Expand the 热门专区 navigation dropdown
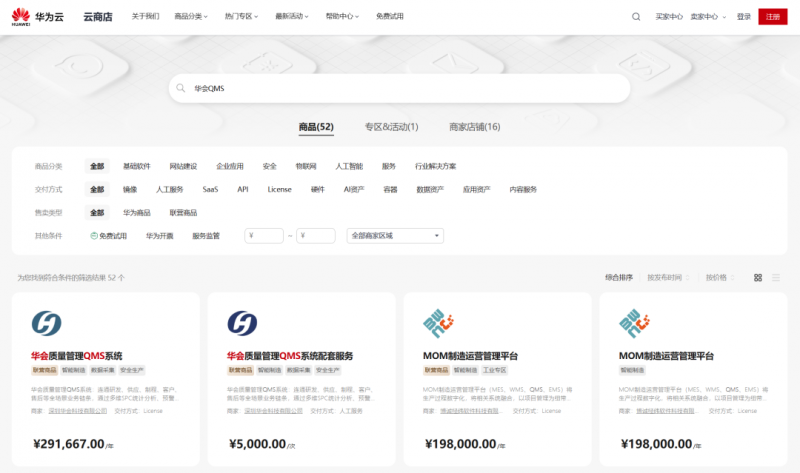This screenshot has width=800, height=473. pos(242,16)
